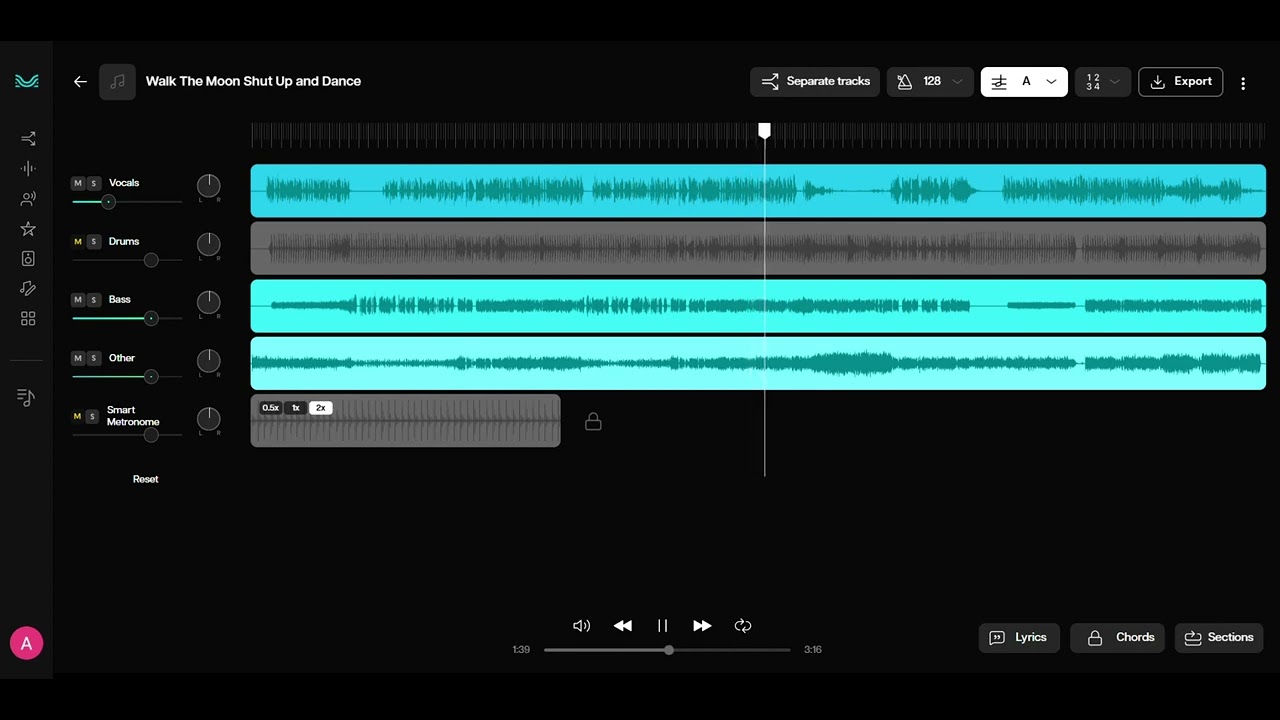Screen dimensions: 1280x720
Task: Click the Vocals pan knob
Action: [x=208, y=185]
